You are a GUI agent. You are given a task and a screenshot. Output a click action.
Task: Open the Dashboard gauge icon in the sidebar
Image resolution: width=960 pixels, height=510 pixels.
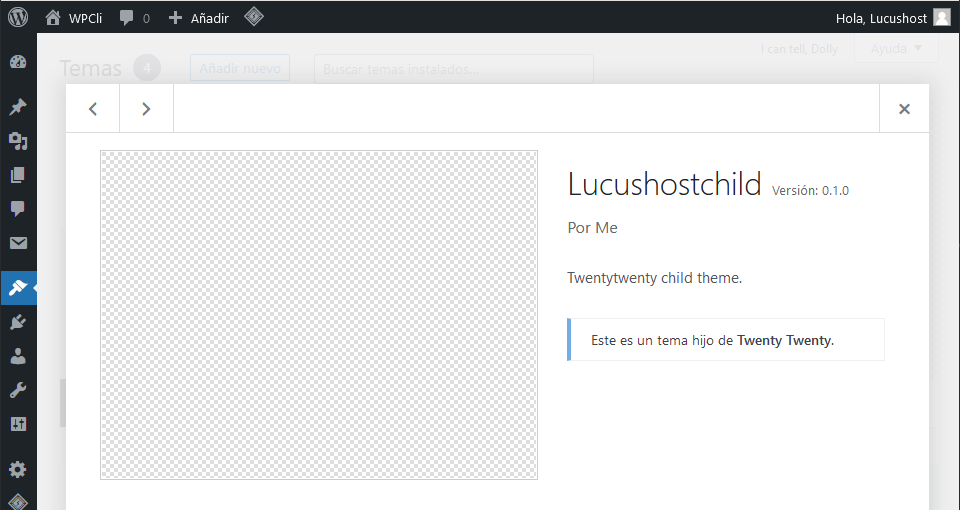pos(18,62)
